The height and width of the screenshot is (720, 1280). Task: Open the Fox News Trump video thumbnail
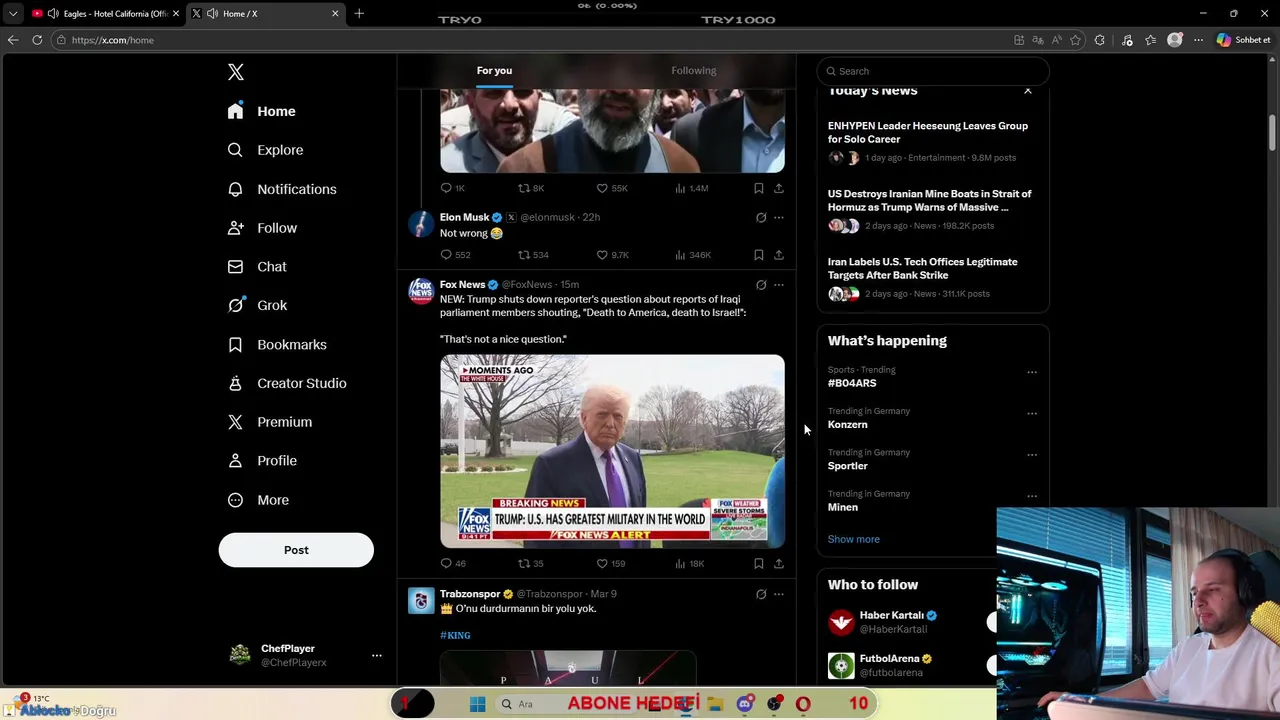[x=612, y=451]
